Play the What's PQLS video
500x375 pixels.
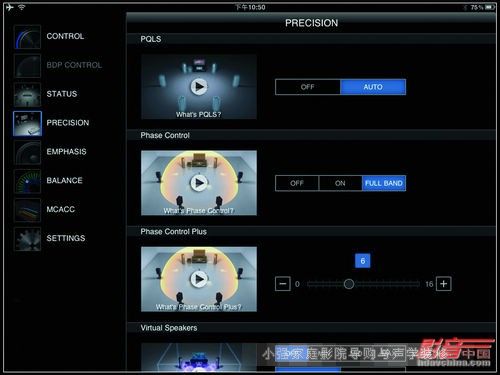[199, 87]
